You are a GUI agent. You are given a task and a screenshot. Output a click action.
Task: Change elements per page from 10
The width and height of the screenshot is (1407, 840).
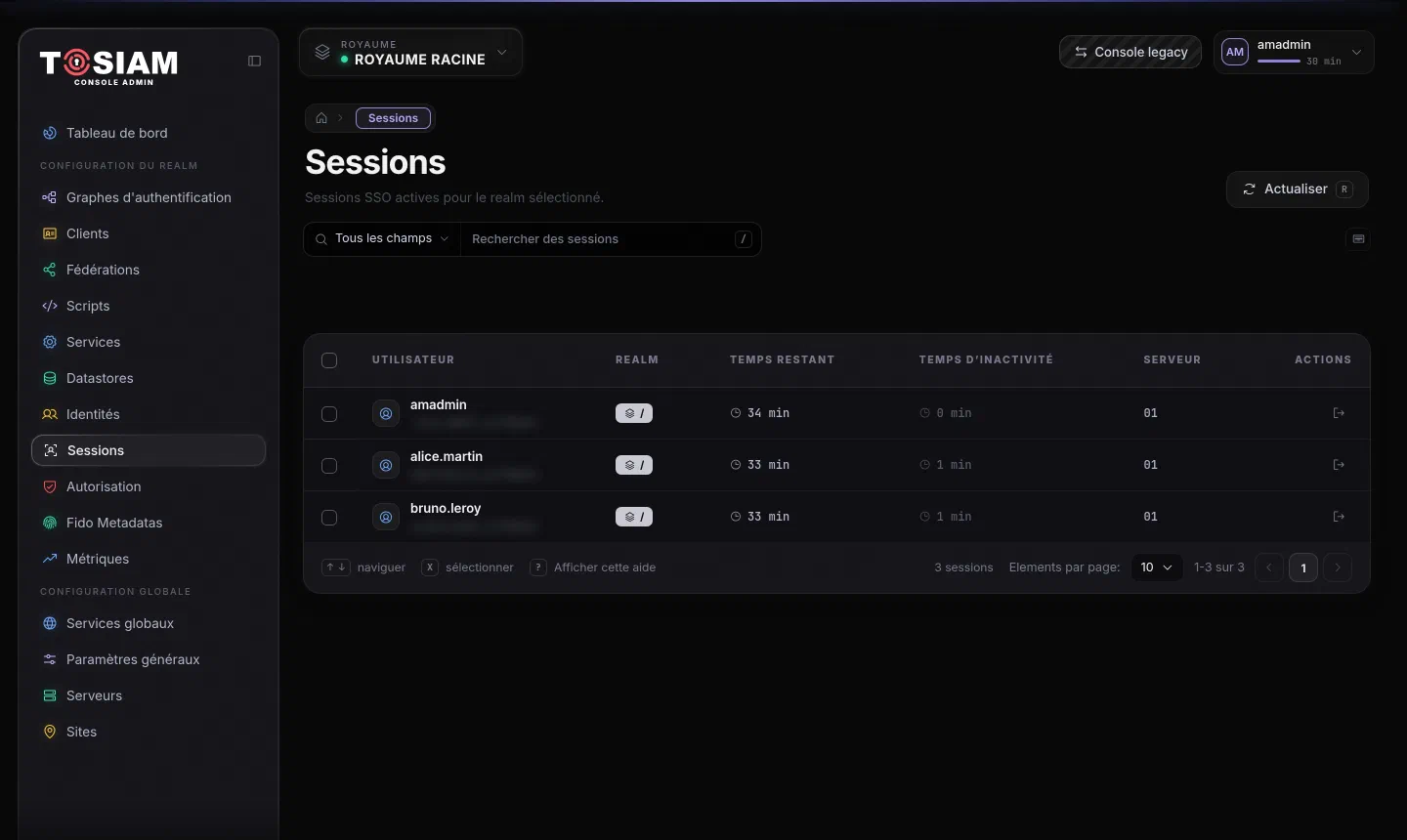tap(1157, 567)
